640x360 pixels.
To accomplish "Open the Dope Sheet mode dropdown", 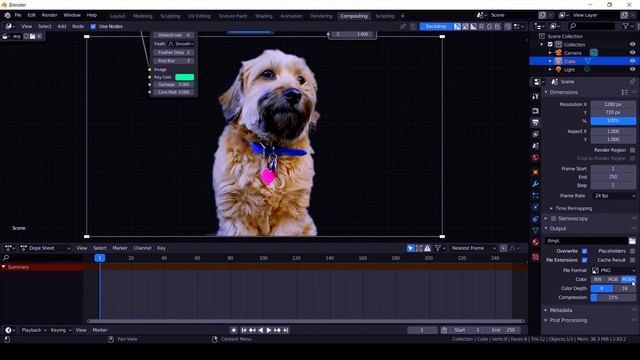I will pyautogui.click(x=45, y=248).
